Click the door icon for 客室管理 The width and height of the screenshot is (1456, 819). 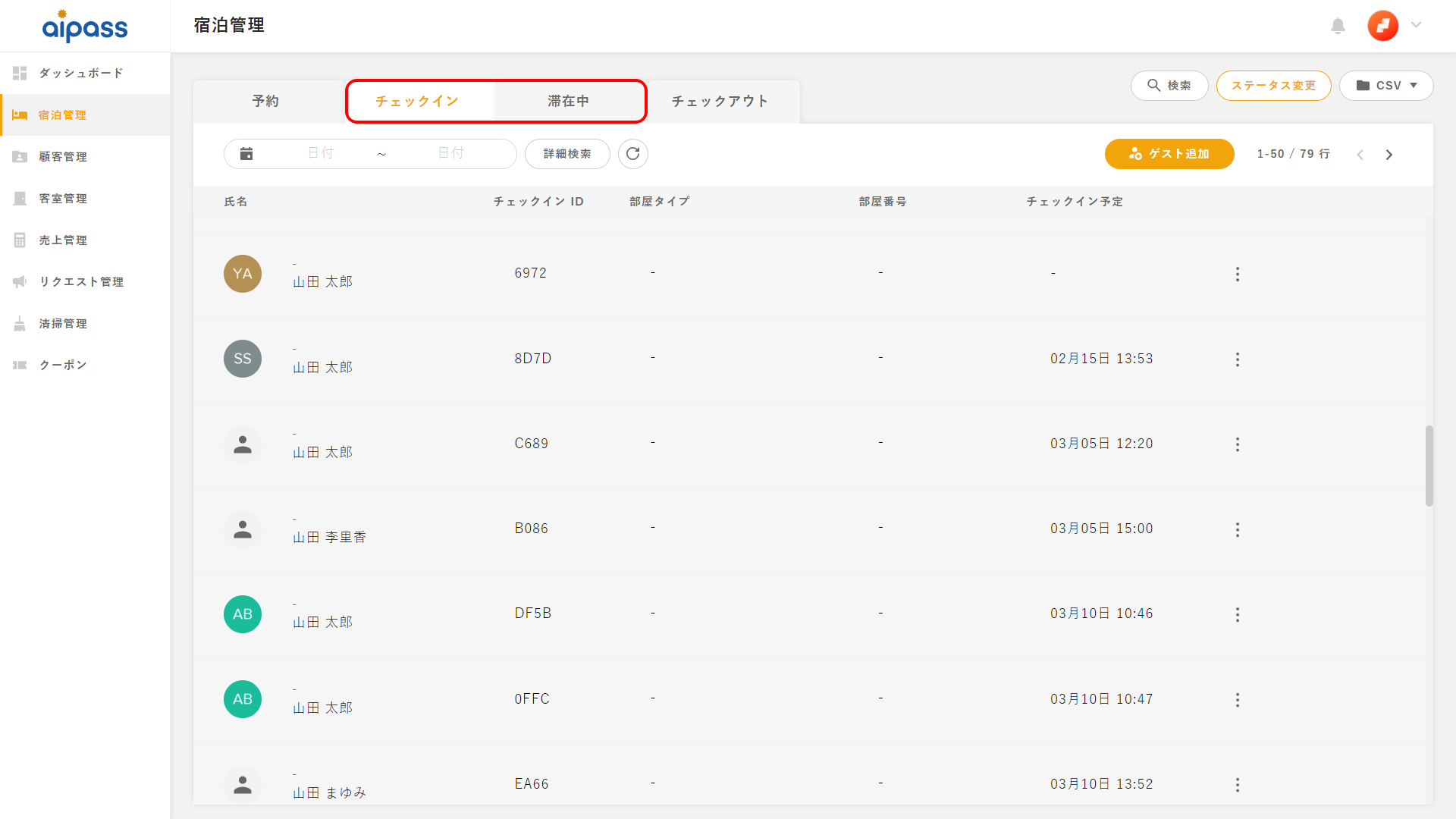[20, 199]
